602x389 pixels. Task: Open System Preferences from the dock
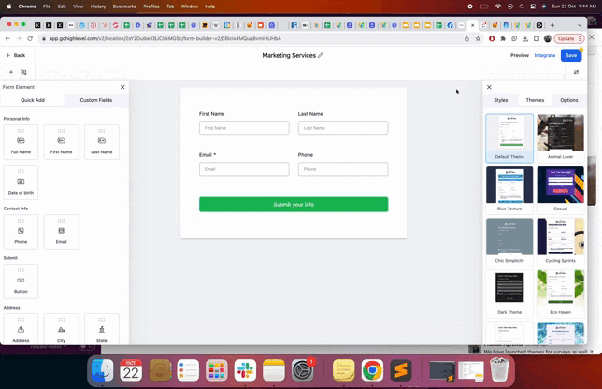(303, 371)
